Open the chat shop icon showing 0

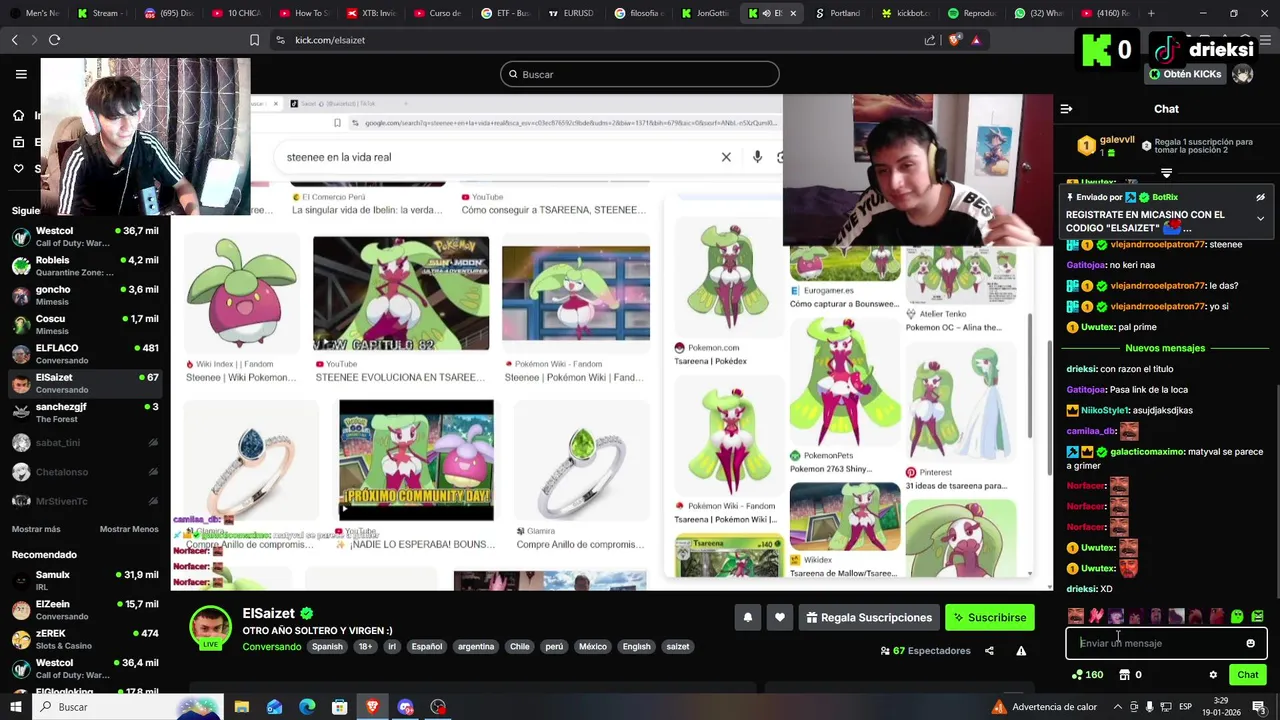1130,675
